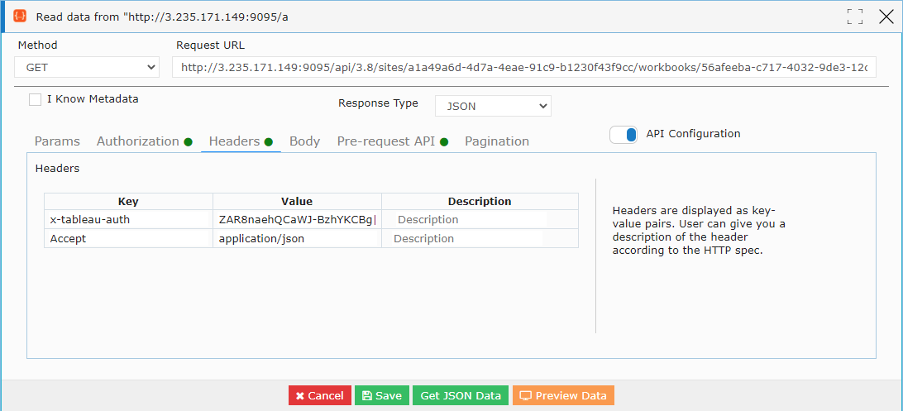Edit the x-tableau-auth header value cell

(x=297, y=220)
